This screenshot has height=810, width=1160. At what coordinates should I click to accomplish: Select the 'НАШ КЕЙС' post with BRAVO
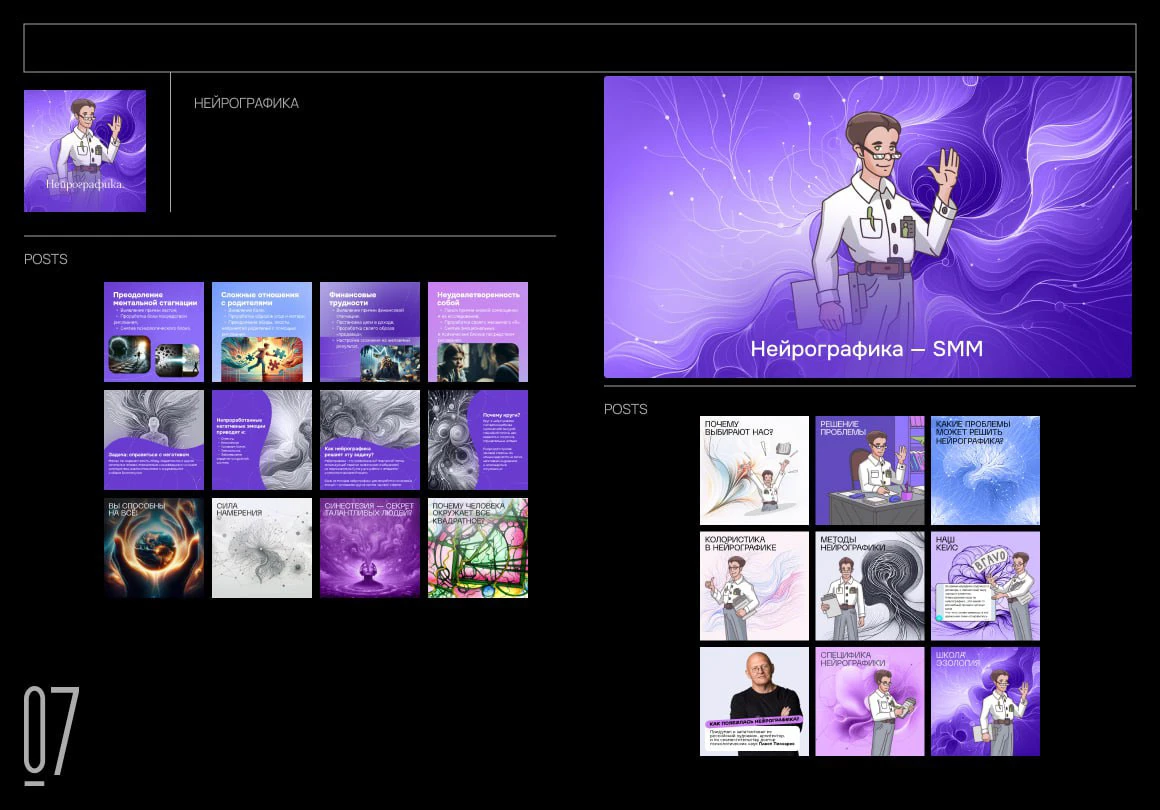coord(985,586)
